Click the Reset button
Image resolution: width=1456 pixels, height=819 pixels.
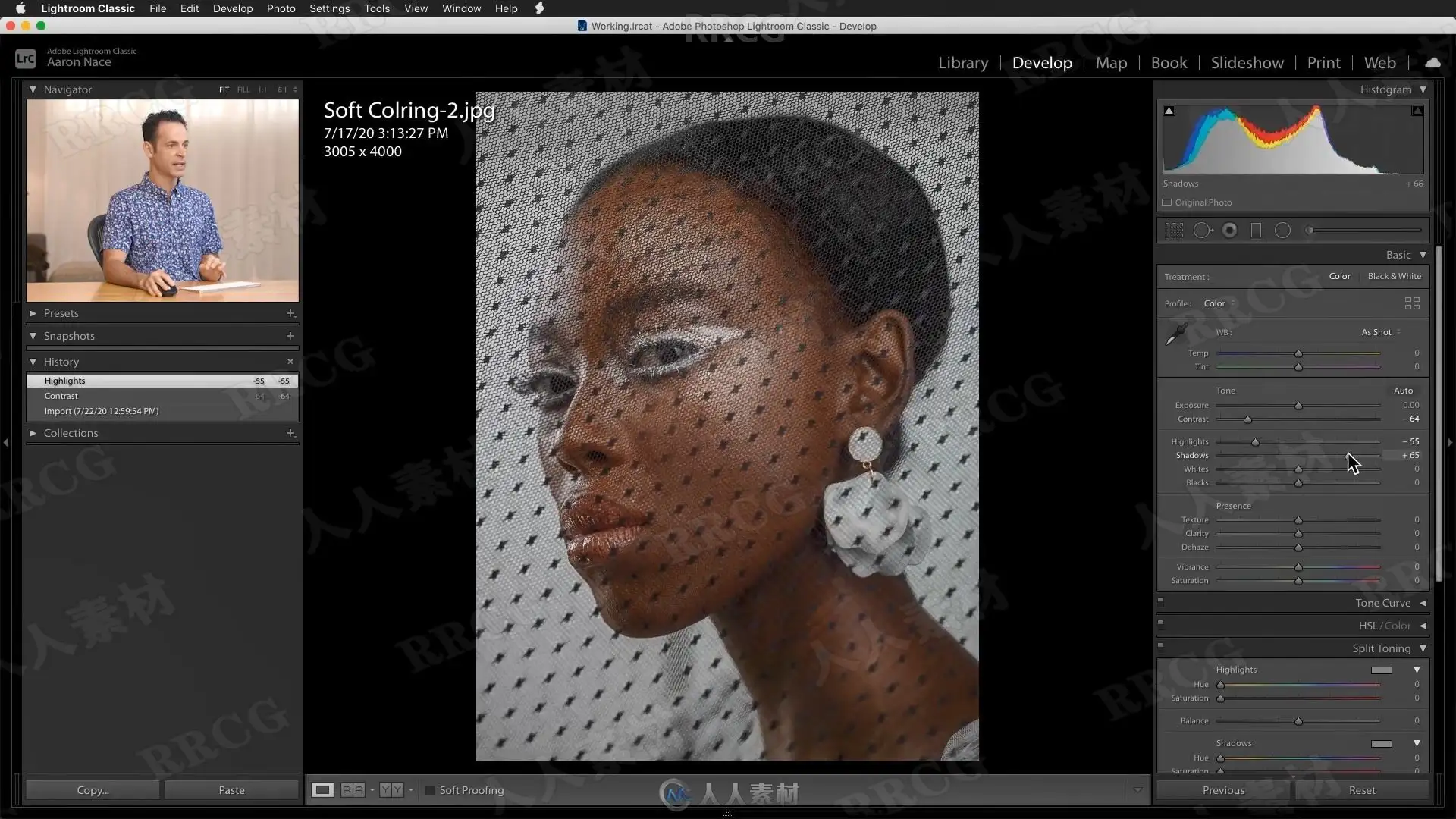(1362, 790)
